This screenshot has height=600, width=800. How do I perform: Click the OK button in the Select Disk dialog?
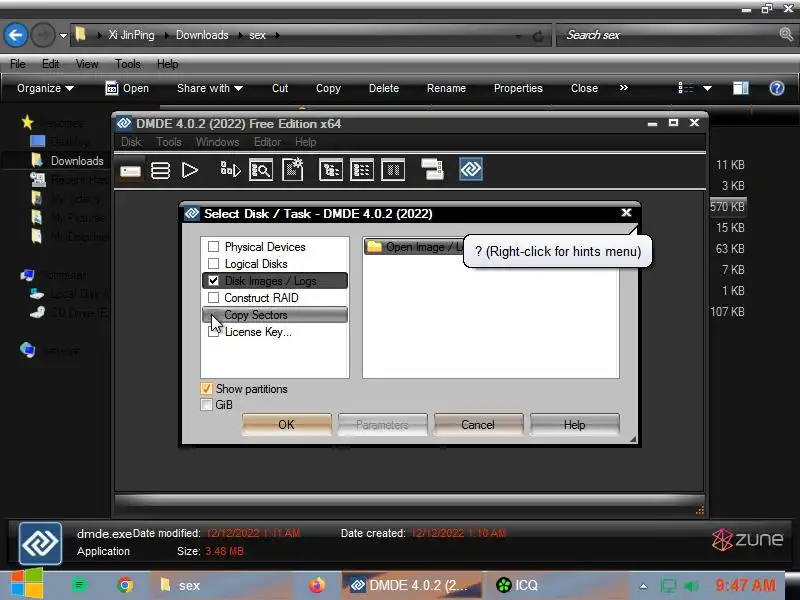[286, 425]
